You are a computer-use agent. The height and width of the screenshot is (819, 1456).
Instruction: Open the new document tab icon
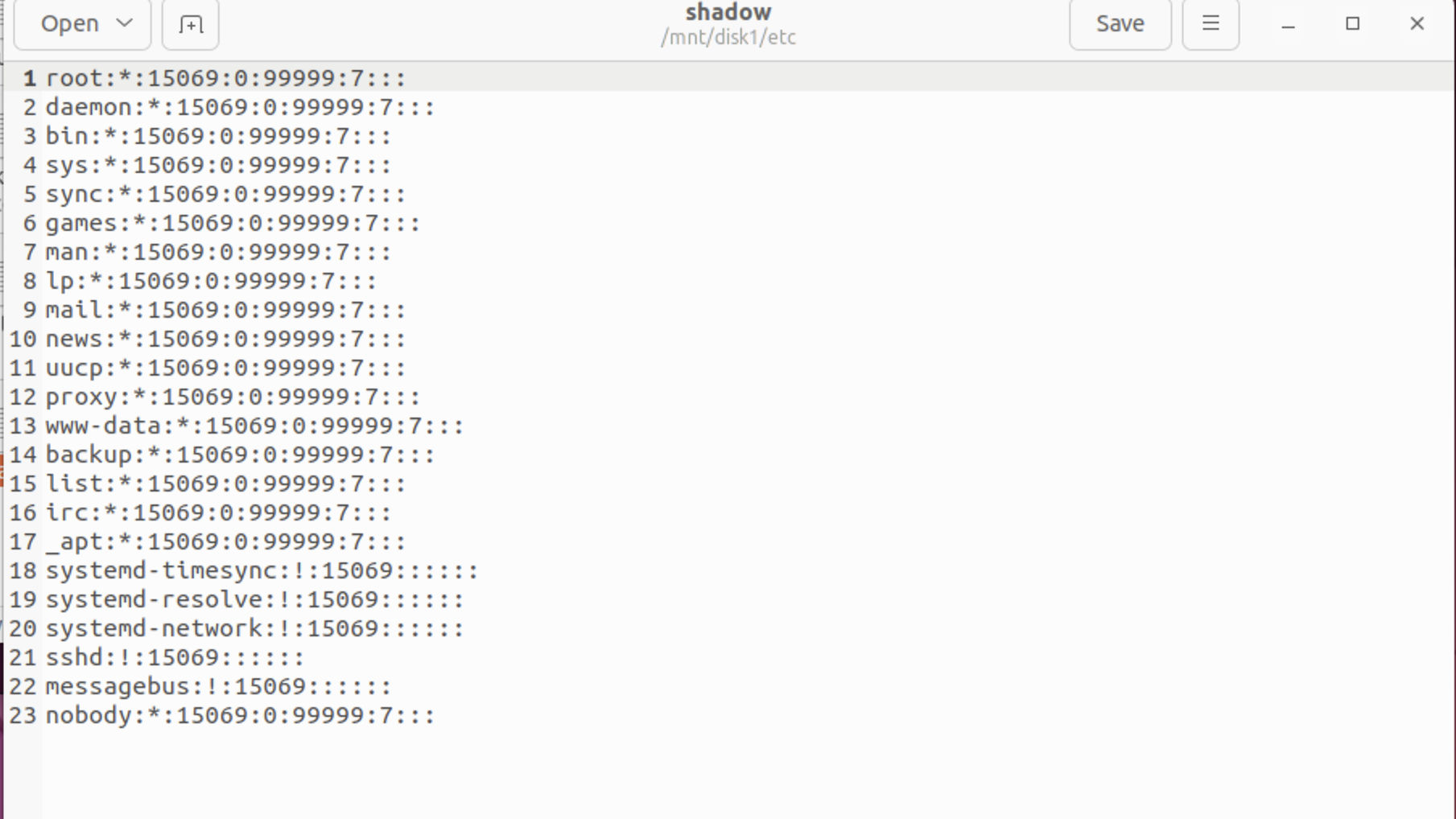click(x=190, y=24)
